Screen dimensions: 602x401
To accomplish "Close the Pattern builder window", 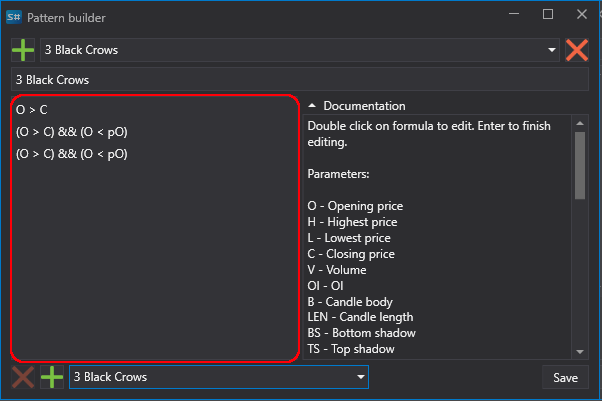I will 582,14.
